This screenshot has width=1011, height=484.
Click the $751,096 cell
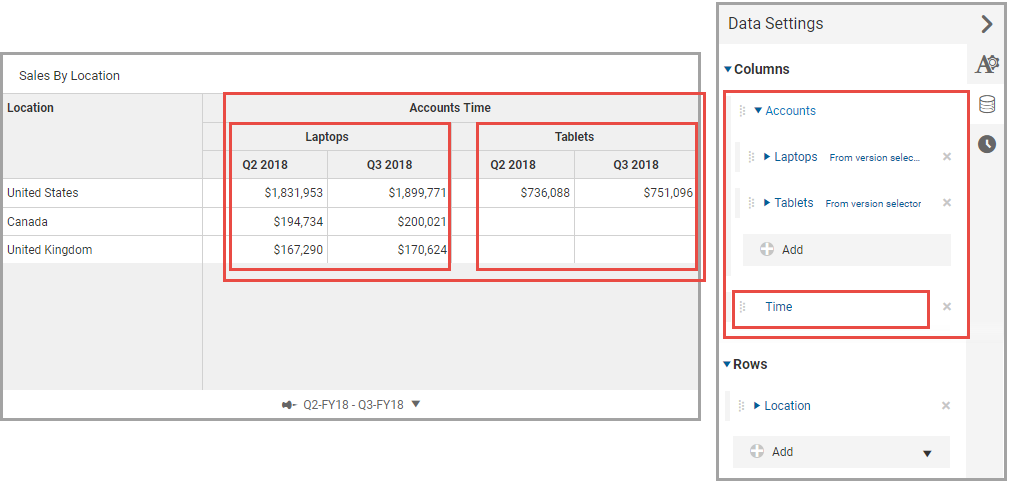(668, 193)
